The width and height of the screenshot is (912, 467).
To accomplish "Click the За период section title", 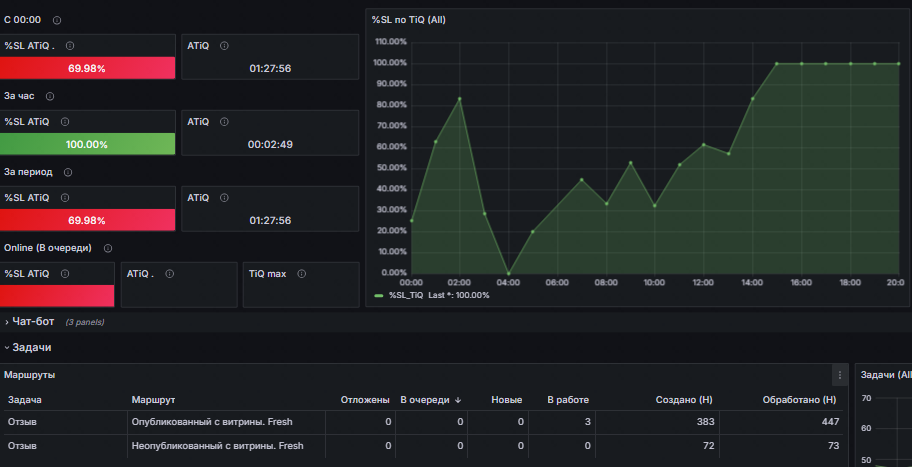I will (28, 172).
